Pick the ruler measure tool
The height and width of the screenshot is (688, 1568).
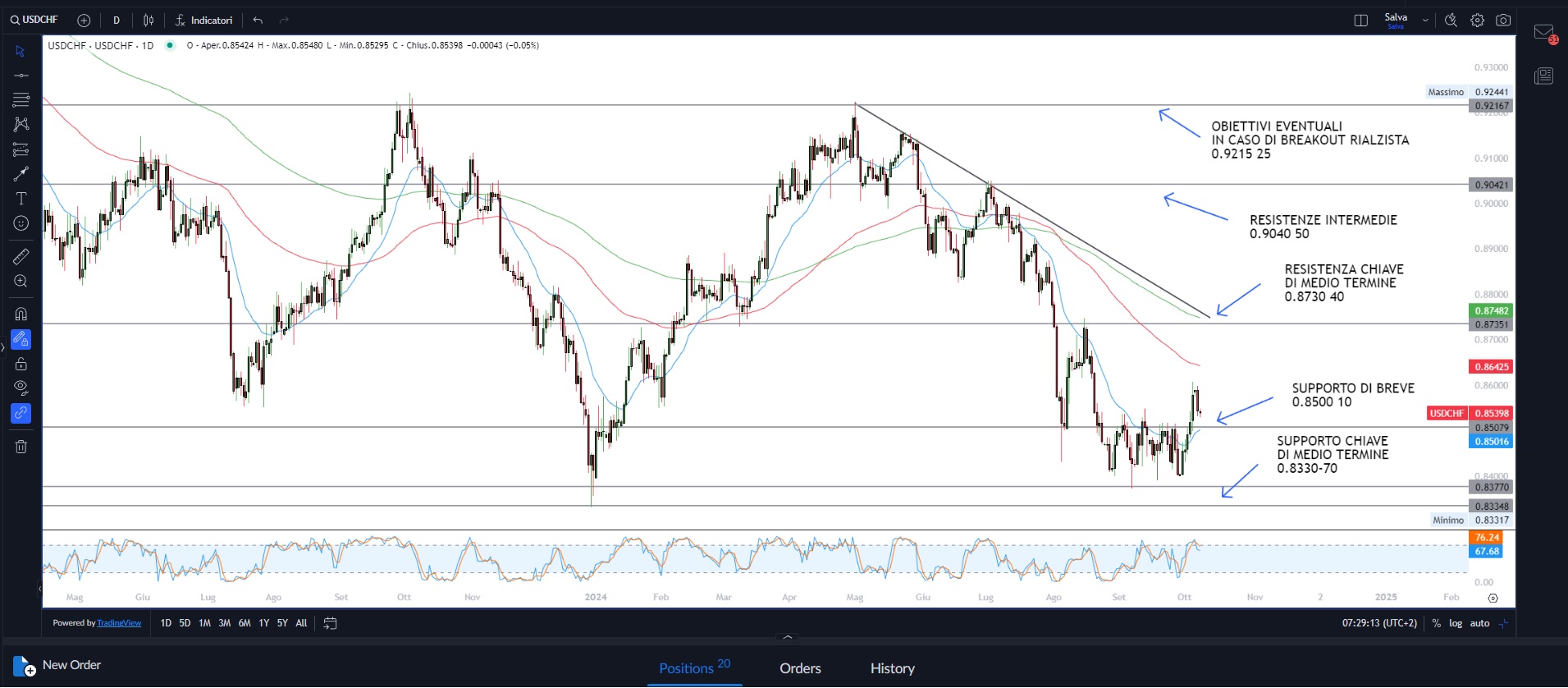coord(21,257)
